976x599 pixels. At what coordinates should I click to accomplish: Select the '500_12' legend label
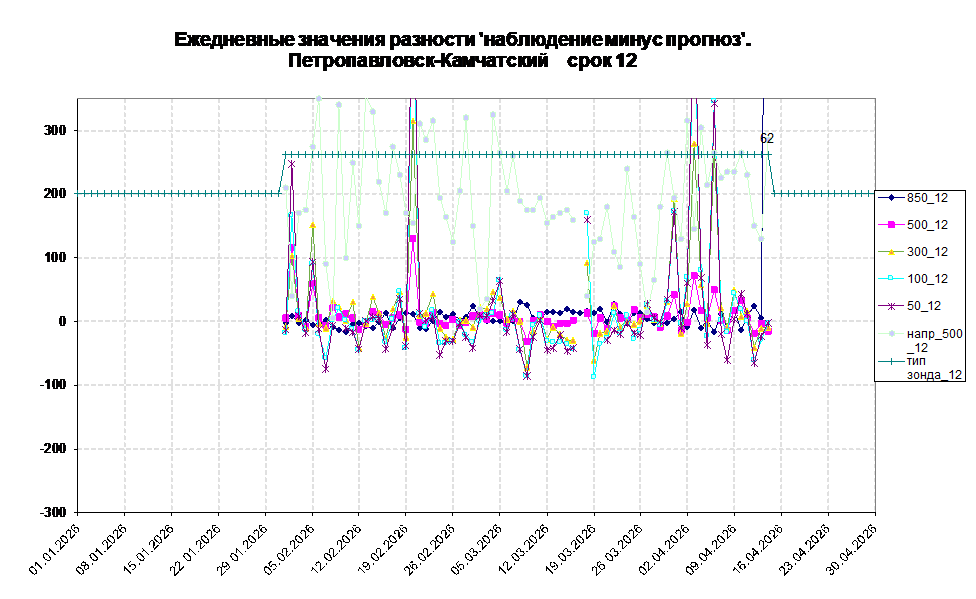(x=927, y=225)
